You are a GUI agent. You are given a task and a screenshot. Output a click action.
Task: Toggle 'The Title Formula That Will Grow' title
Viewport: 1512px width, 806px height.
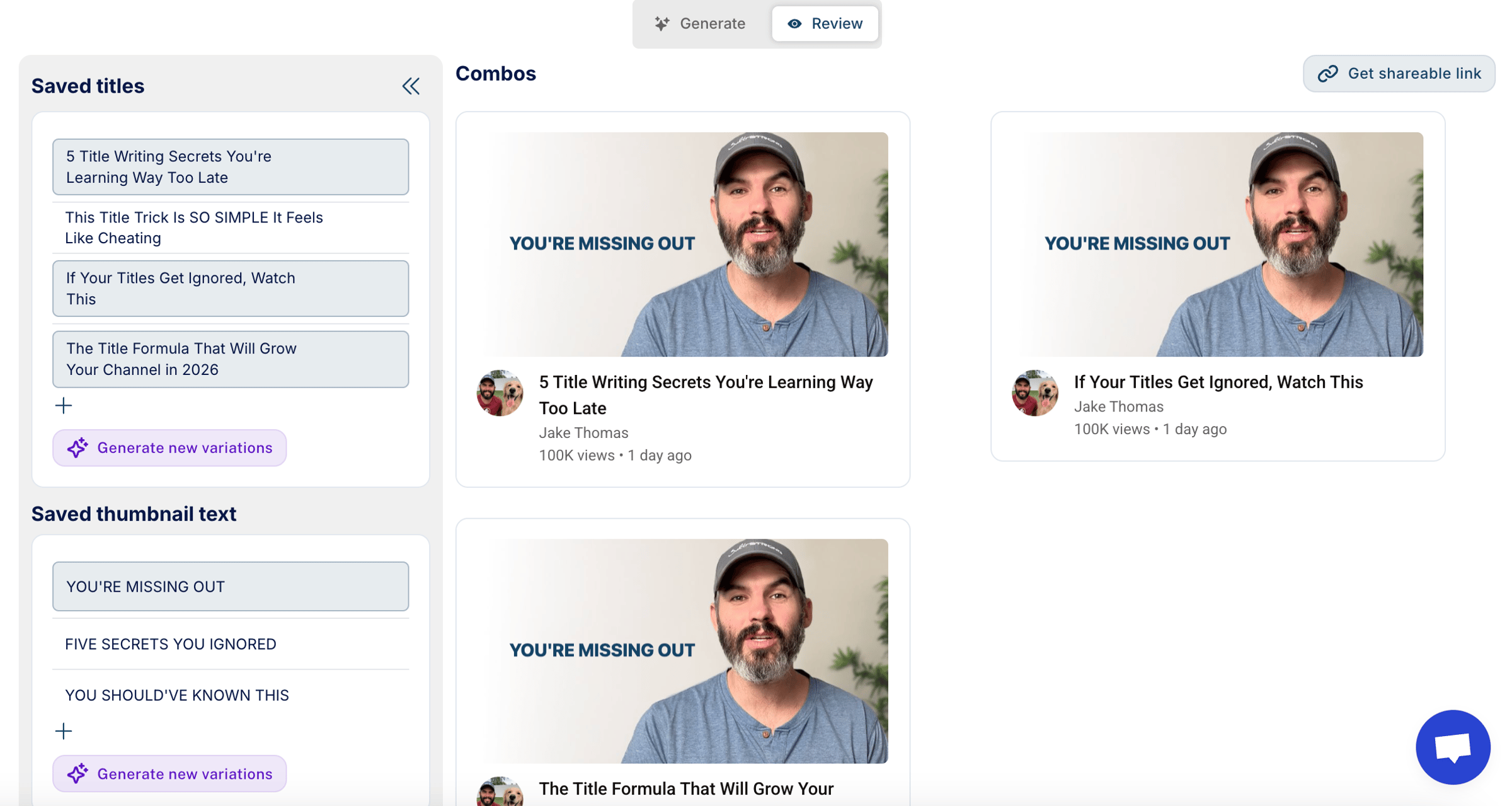click(231, 359)
